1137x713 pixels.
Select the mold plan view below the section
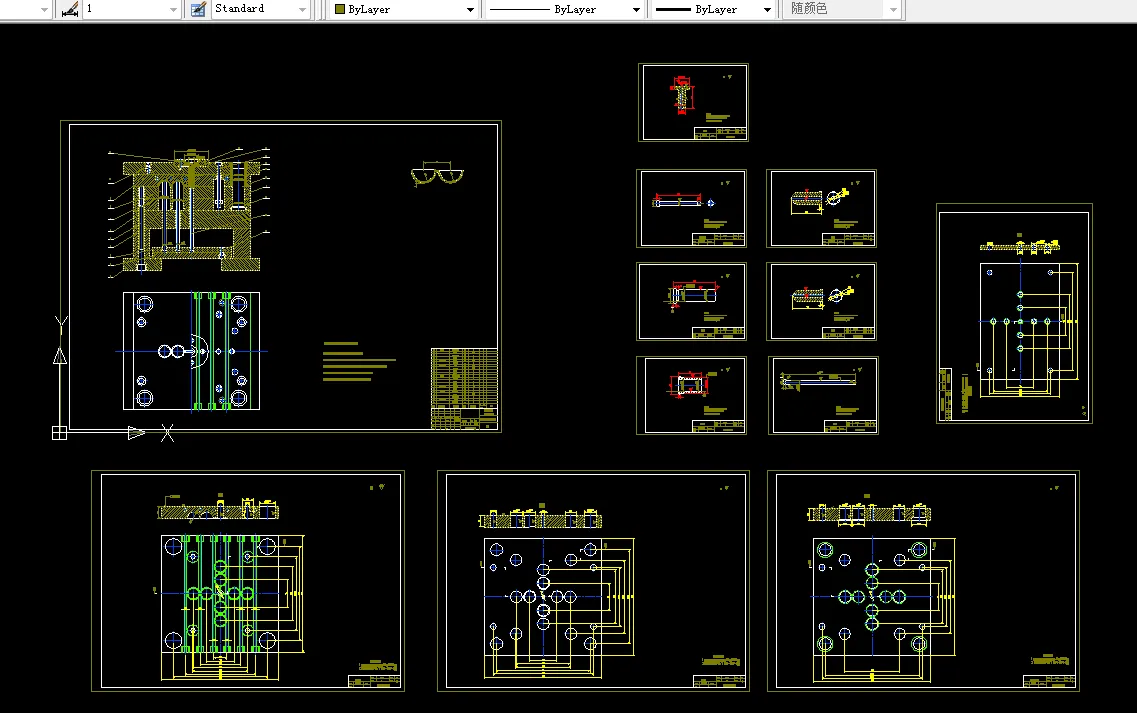click(x=191, y=351)
